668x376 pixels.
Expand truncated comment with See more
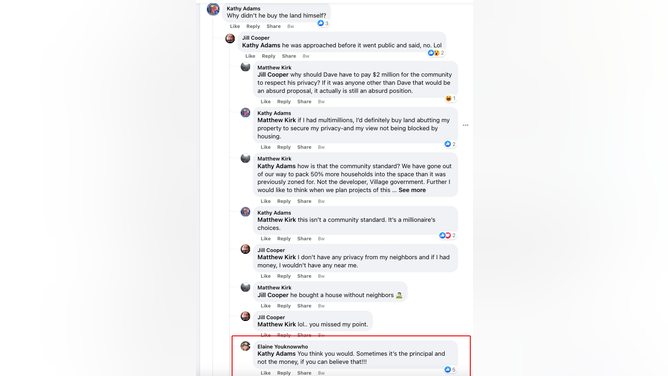click(412, 190)
